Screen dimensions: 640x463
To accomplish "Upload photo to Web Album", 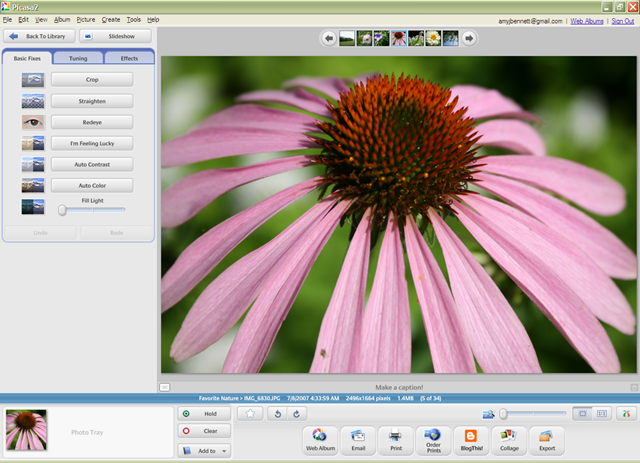I will pyautogui.click(x=319, y=440).
